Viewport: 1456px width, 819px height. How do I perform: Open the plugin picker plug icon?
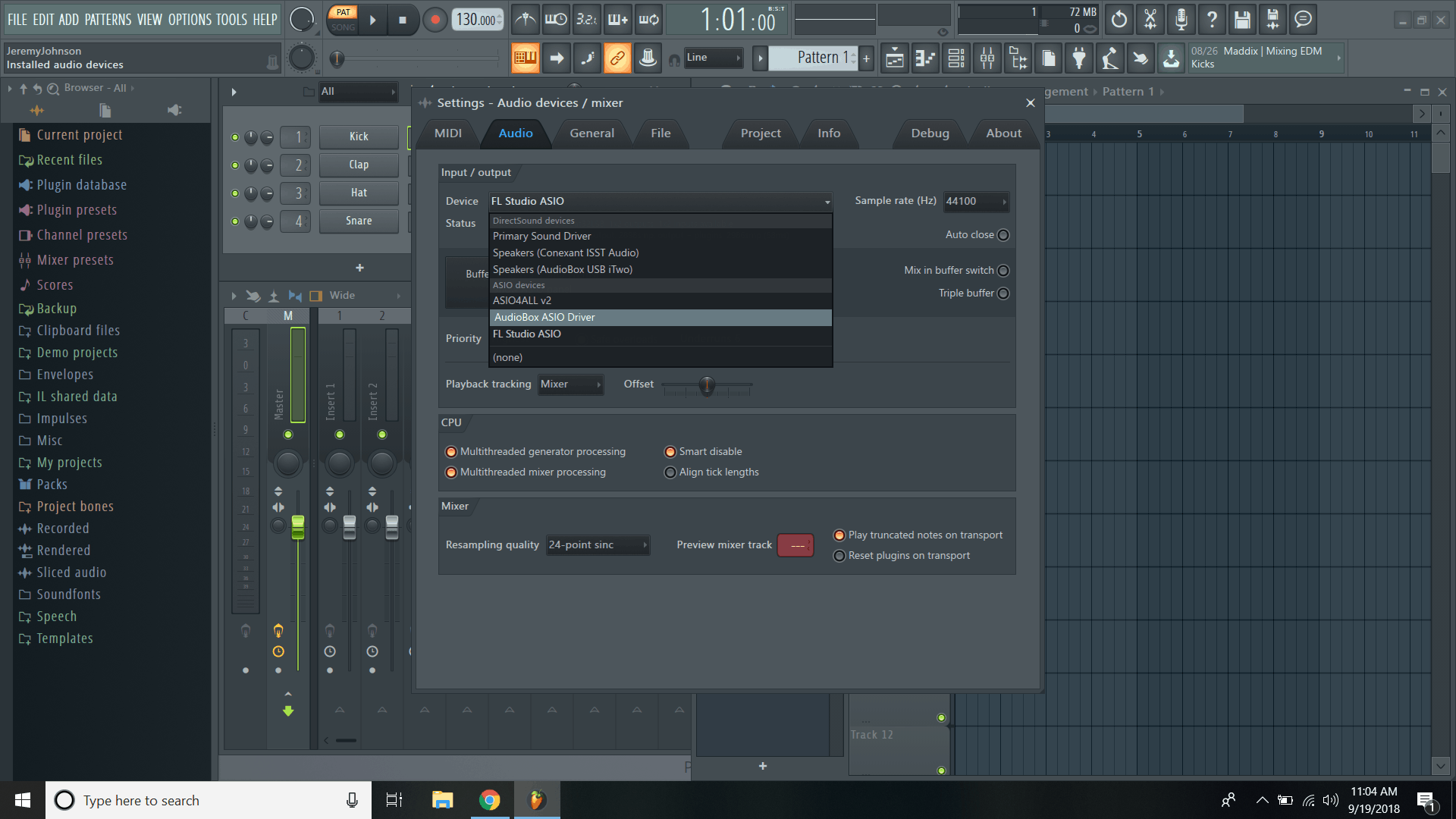coord(1079,58)
